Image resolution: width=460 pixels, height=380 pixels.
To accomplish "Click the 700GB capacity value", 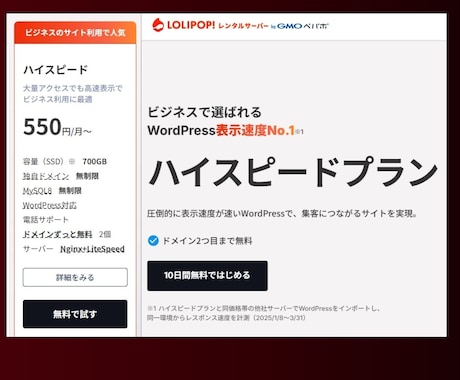I will pos(95,162).
